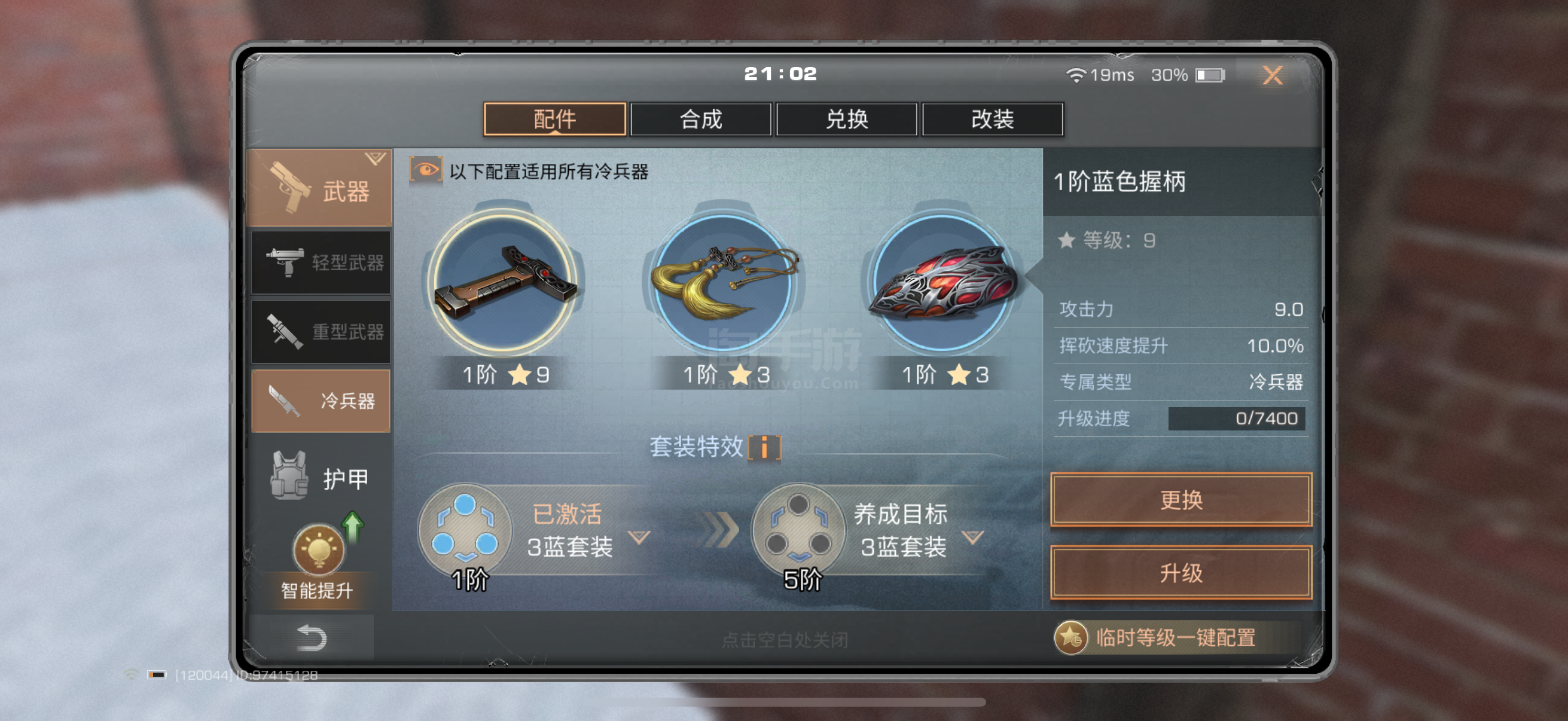Switch to the 合成 tab

701,119
